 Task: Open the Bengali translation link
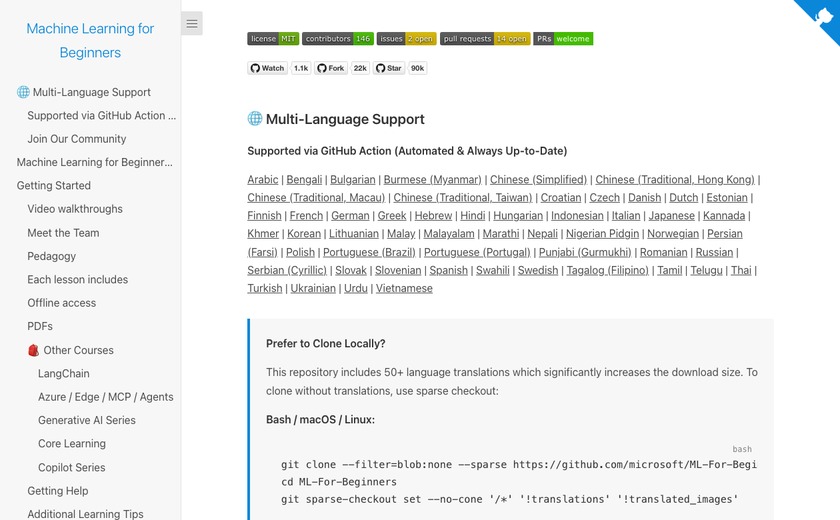pyautogui.click(x=304, y=180)
